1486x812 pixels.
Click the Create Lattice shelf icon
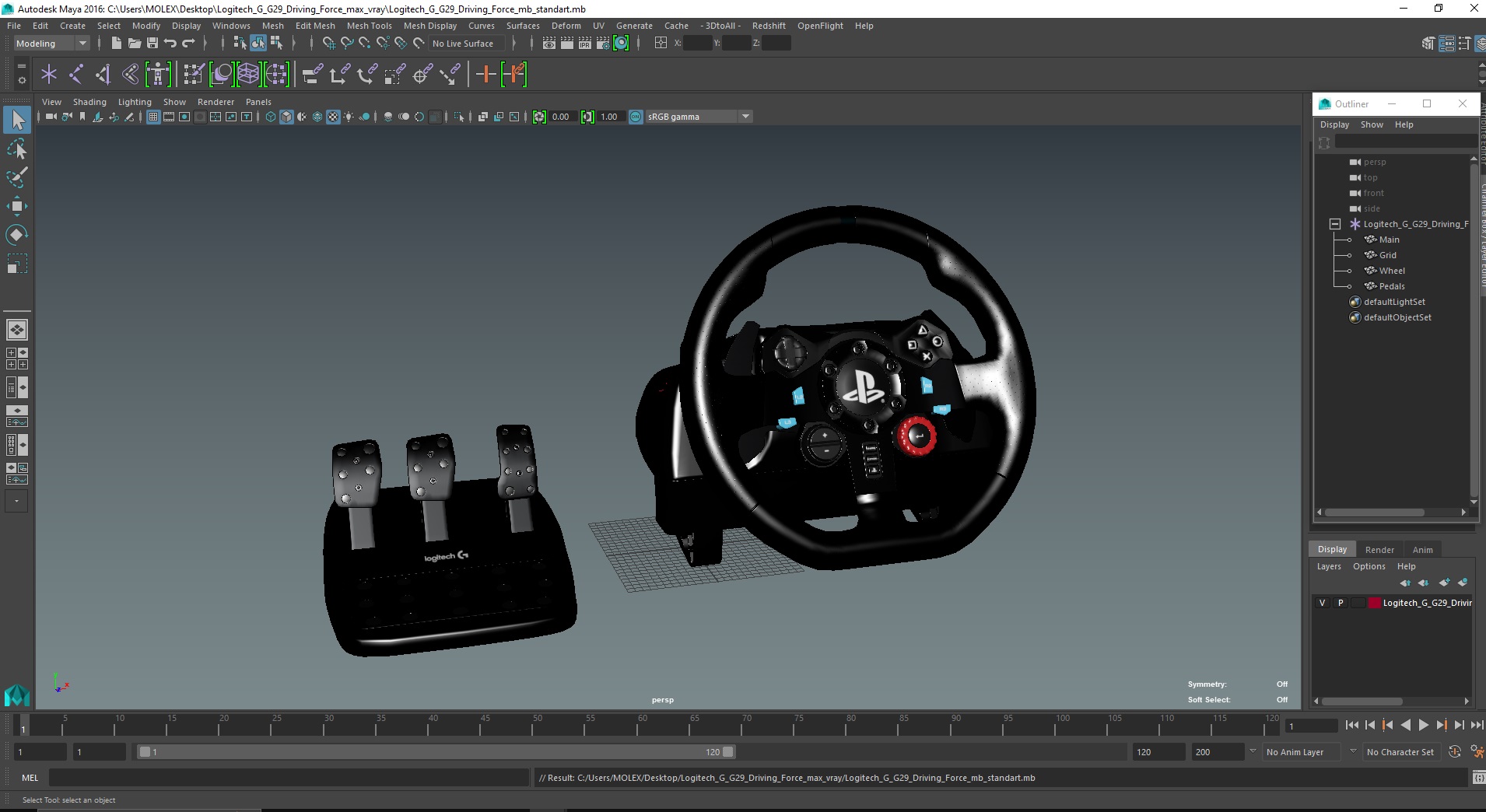pos(248,75)
